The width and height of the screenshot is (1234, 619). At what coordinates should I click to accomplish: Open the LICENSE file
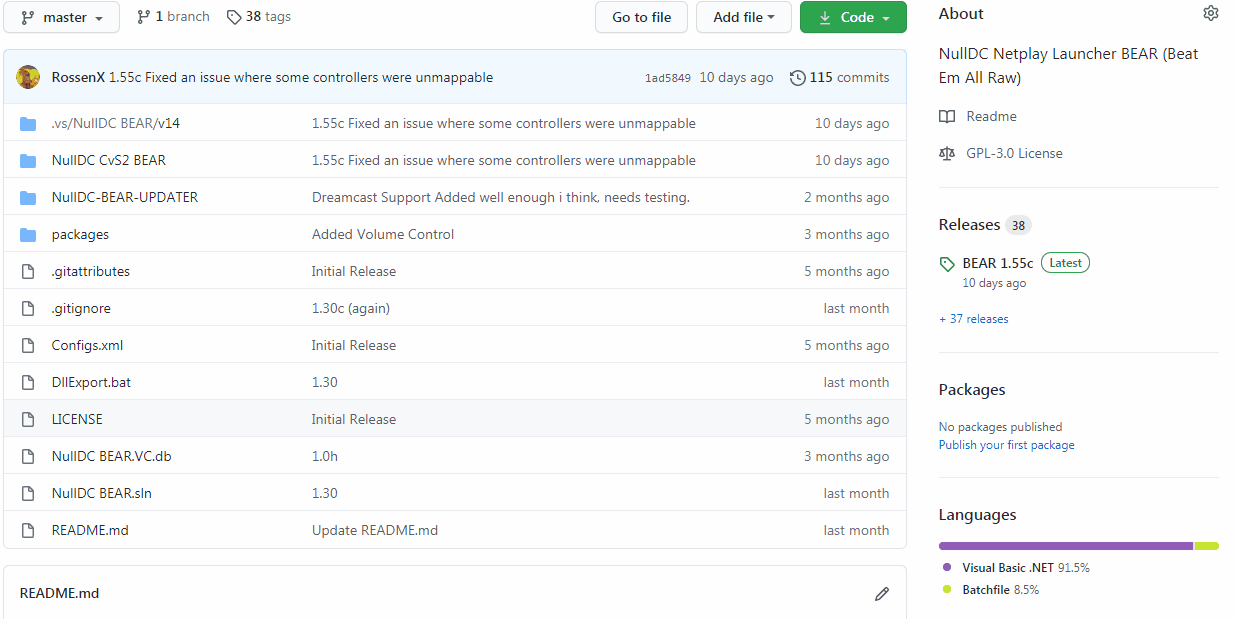pyautogui.click(x=77, y=420)
